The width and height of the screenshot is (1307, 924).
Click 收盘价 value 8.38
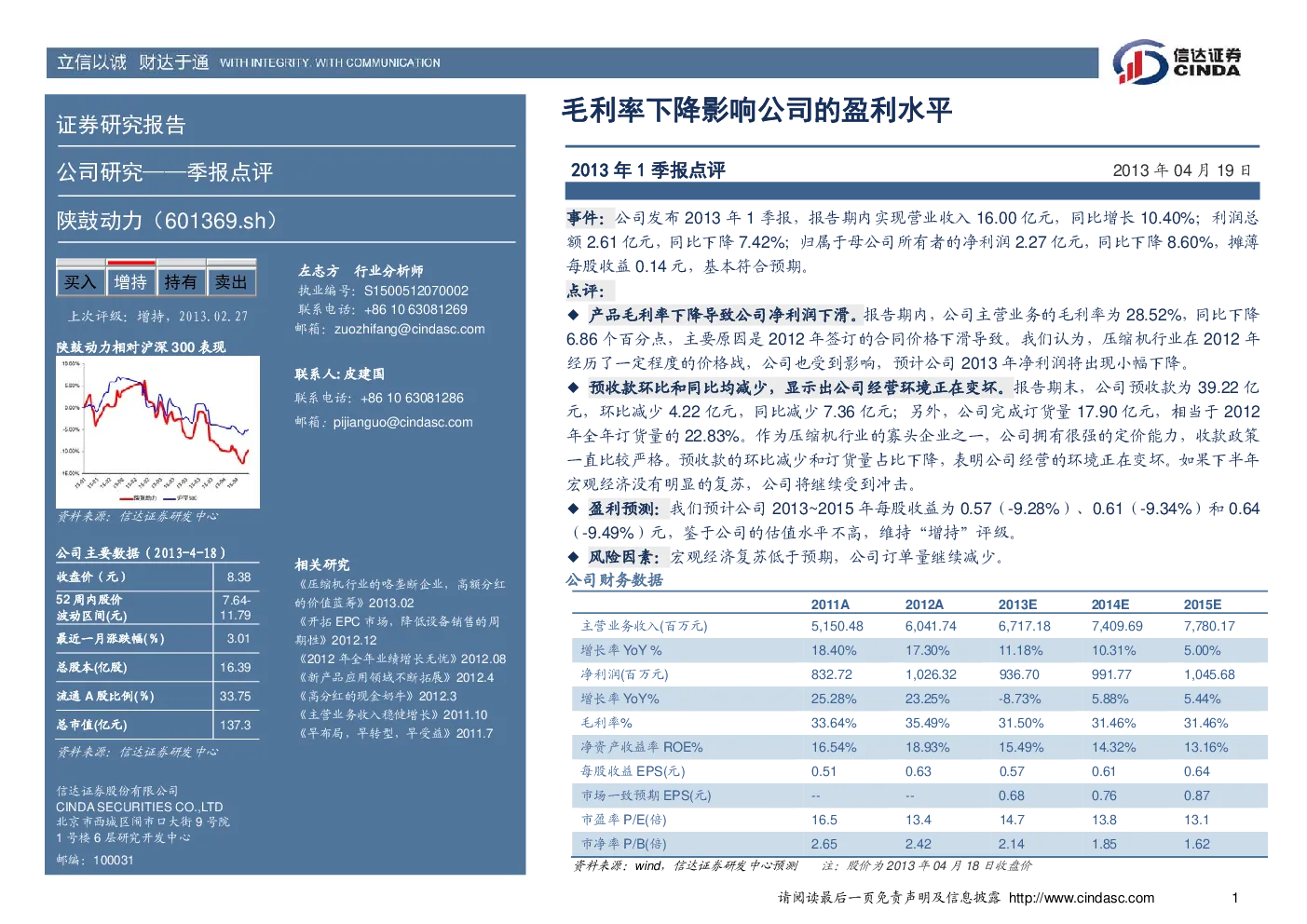pos(238,577)
